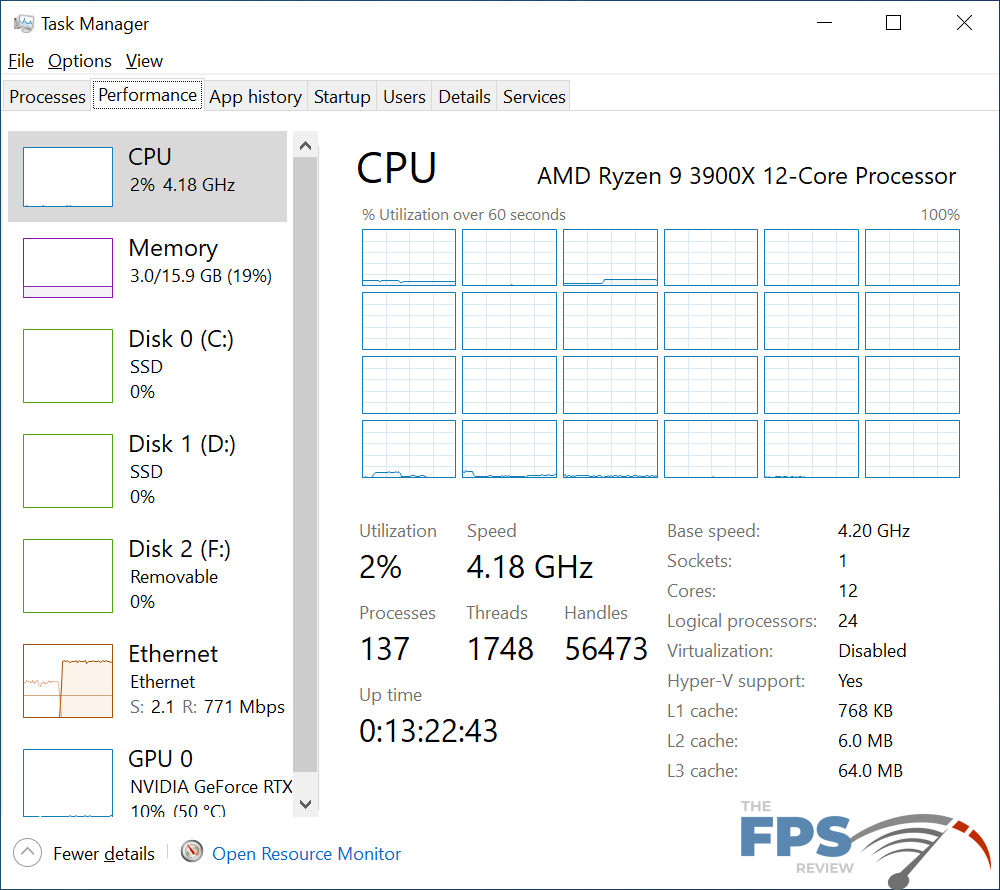
Task: Open the Details tab
Action: click(464, 96)
